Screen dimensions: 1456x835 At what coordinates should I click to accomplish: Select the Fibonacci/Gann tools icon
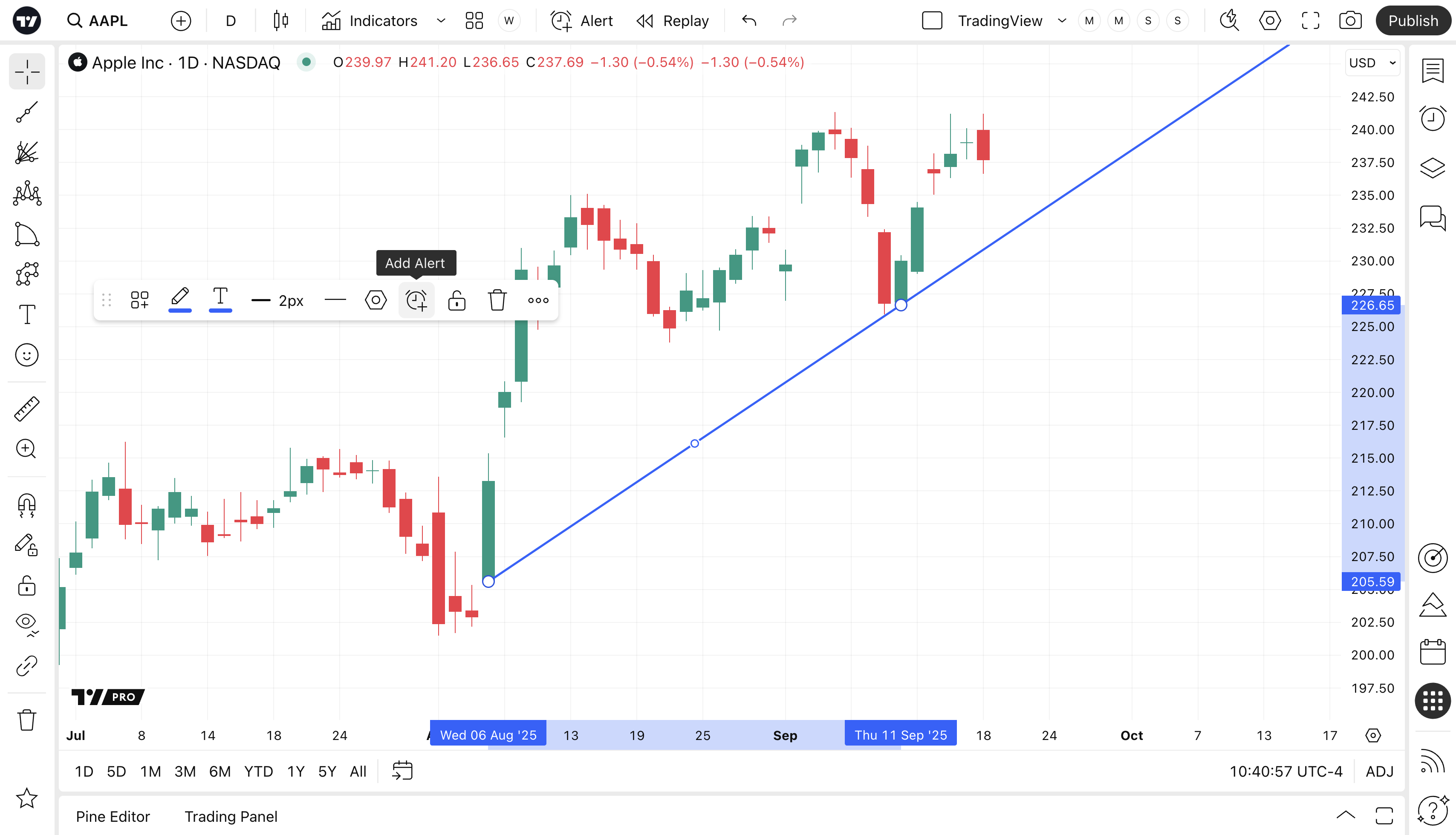point(26,153)
